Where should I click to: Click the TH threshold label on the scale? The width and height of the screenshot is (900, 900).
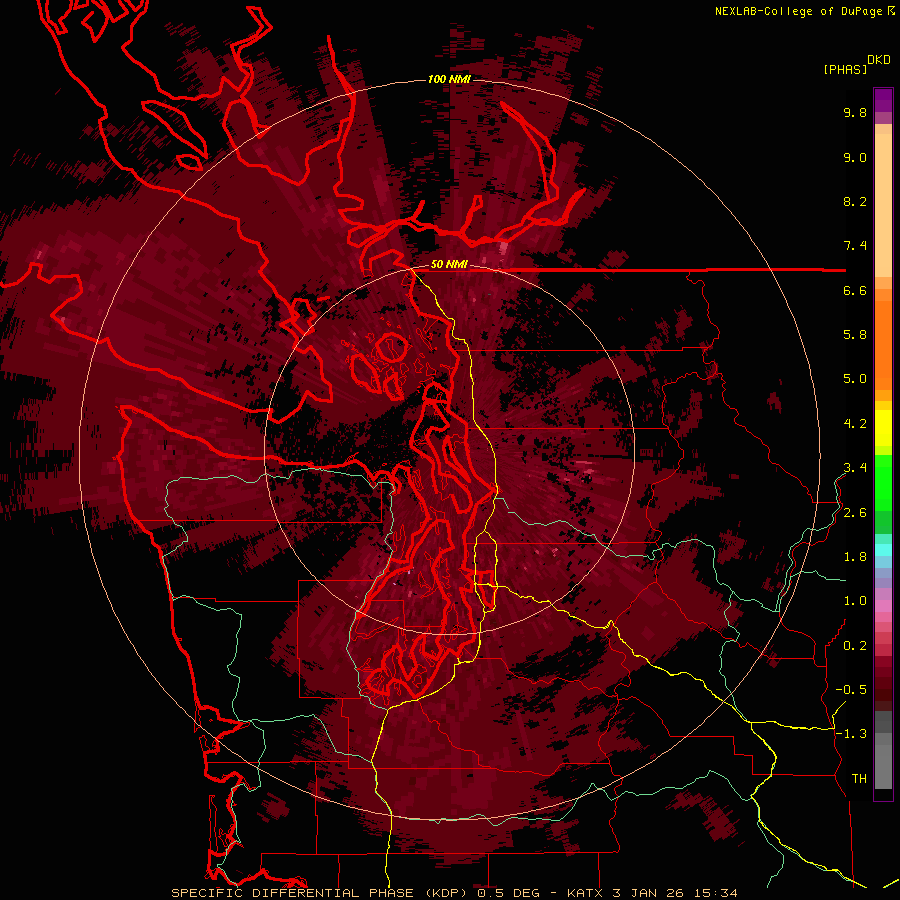tap(859, 779)
